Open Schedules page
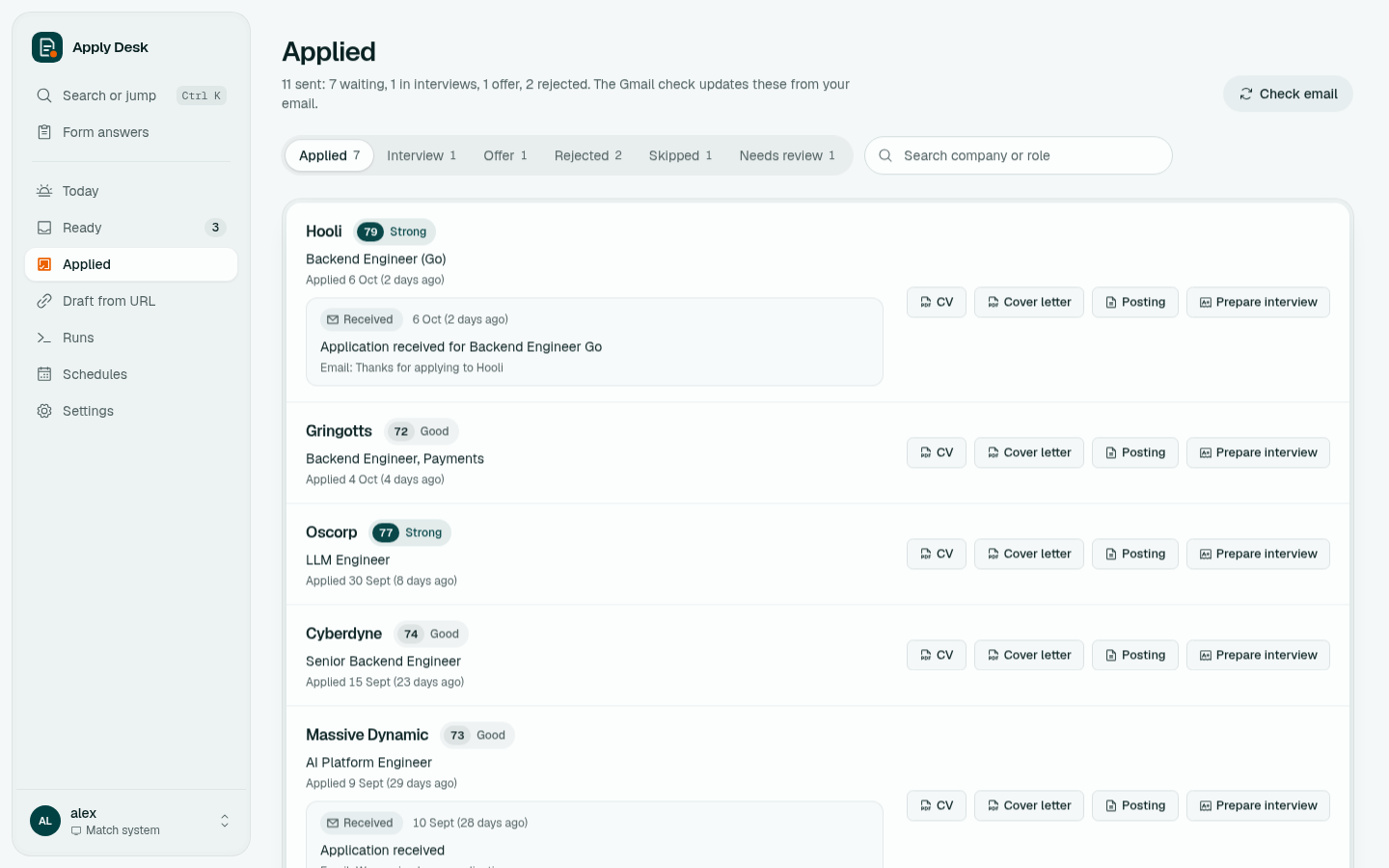Image resolution: width=1389 pixels, height=868 pixels. click(x=131, y=374)
